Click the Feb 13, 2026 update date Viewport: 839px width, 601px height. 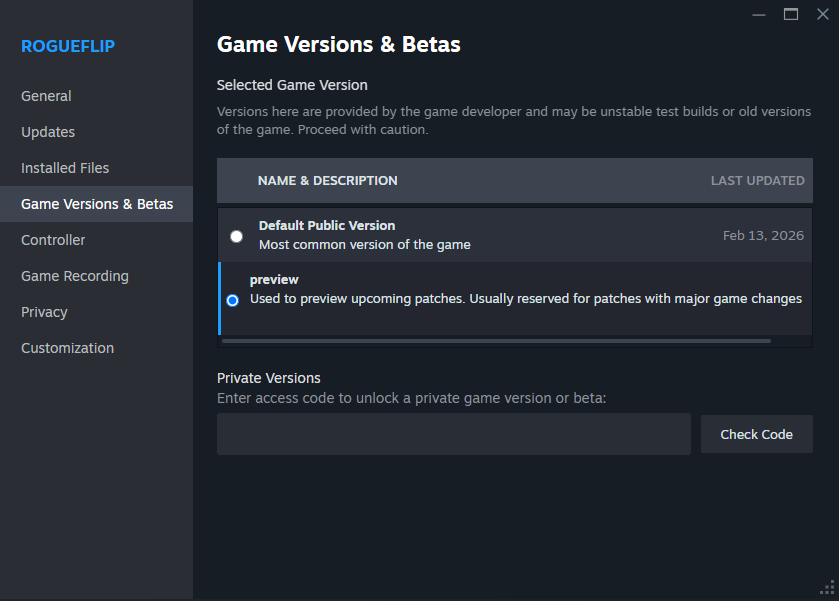pyautogui.click(x=763, y=236)
